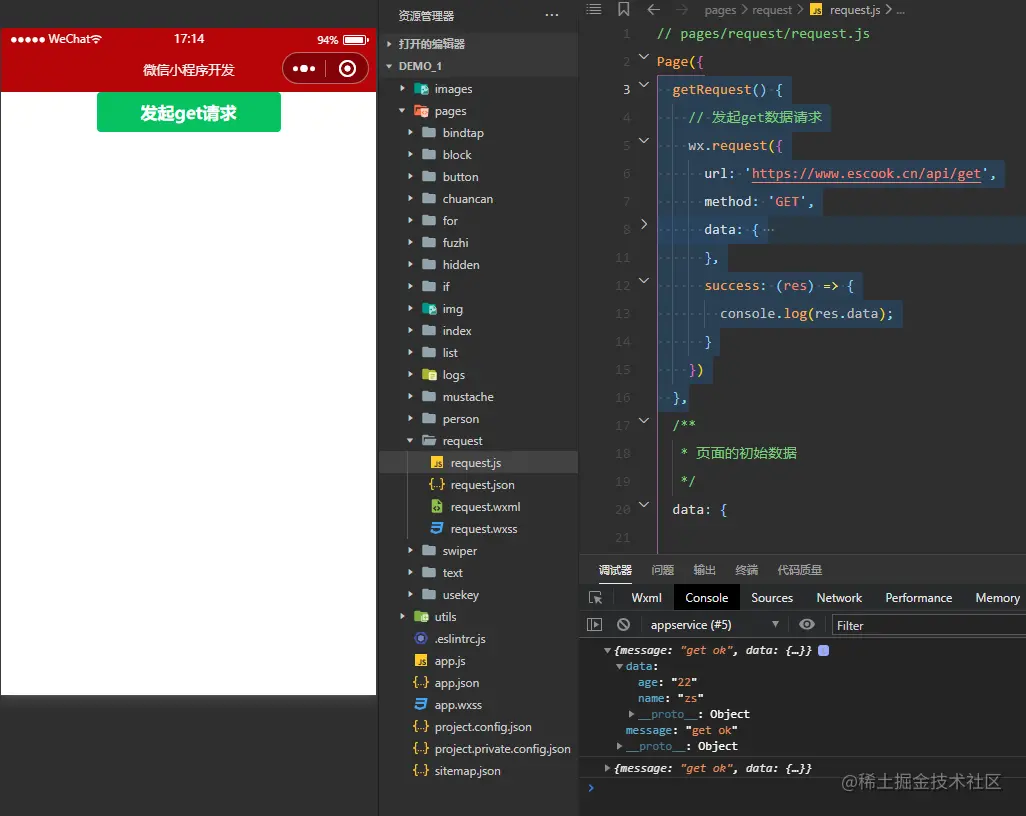Viewport: 1026px width, 816px height.
Task: Open the 代码质量 panel tab
Action: click(799, 570)
